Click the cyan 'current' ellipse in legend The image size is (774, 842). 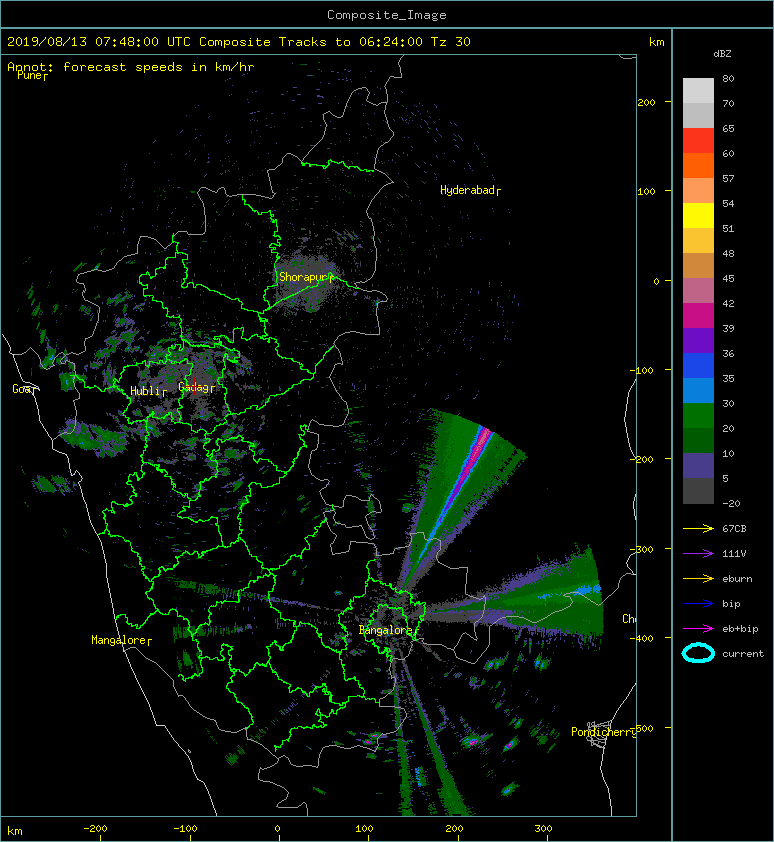pos(698,653)
